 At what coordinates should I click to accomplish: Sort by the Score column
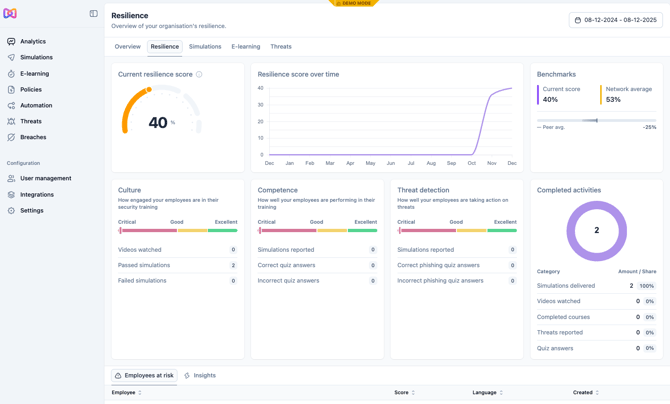click(404, 393)
